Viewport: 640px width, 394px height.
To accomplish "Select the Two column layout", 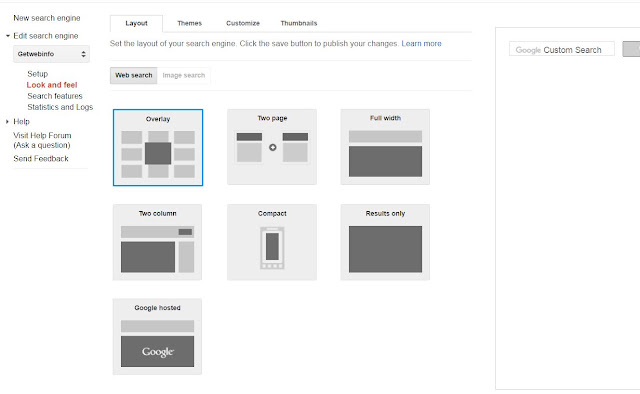I will (x=157, y=242).
